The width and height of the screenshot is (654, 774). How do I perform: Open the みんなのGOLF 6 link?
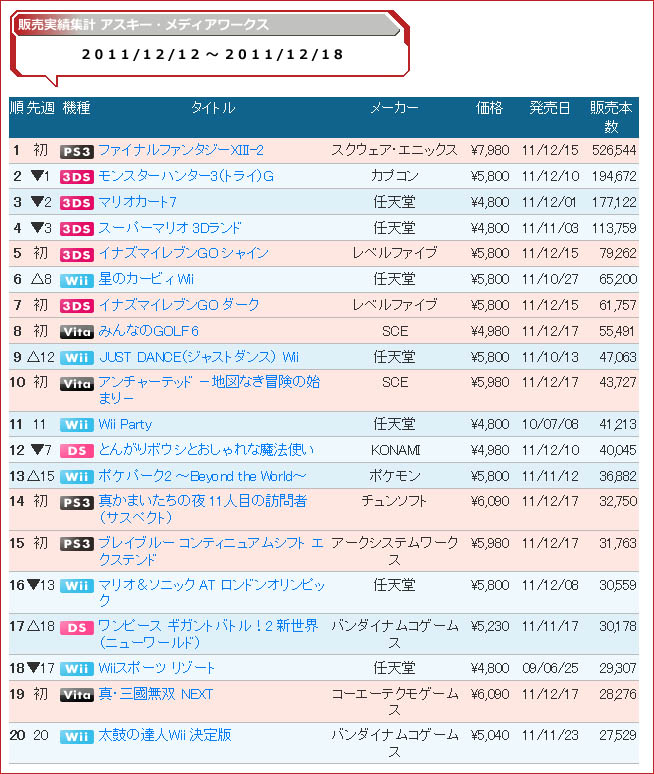pos(148,331)
